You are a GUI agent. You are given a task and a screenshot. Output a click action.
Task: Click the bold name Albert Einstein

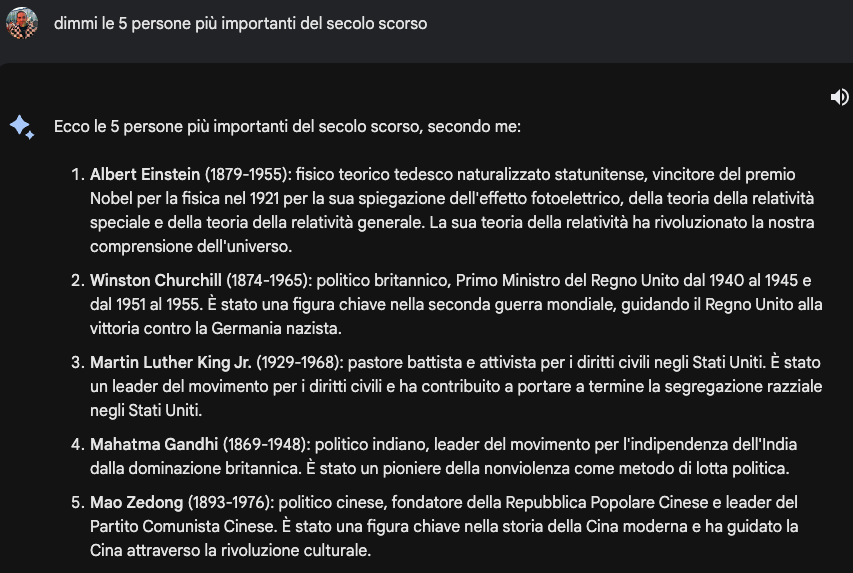pyautogui.click(x=145, y=174)
